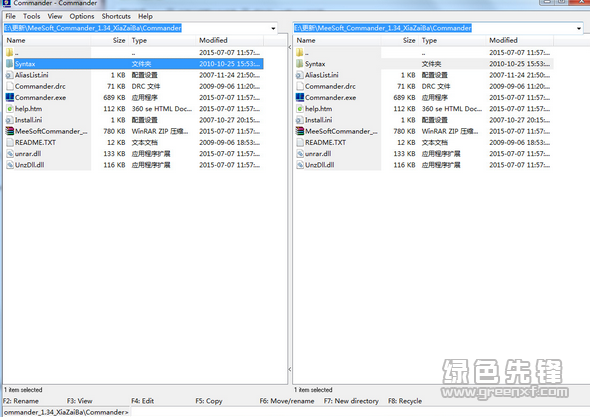Click the 780 KB size in right pane
590x417 pixels.
pos(404,131)
